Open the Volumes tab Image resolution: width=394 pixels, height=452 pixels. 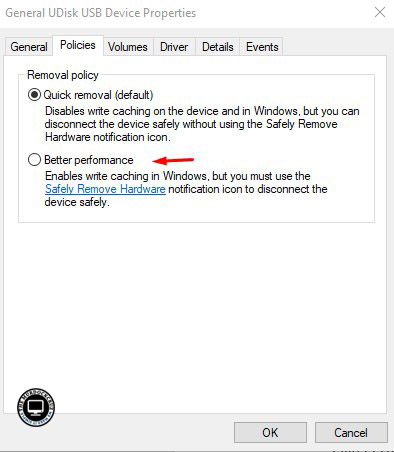[128, 47]
